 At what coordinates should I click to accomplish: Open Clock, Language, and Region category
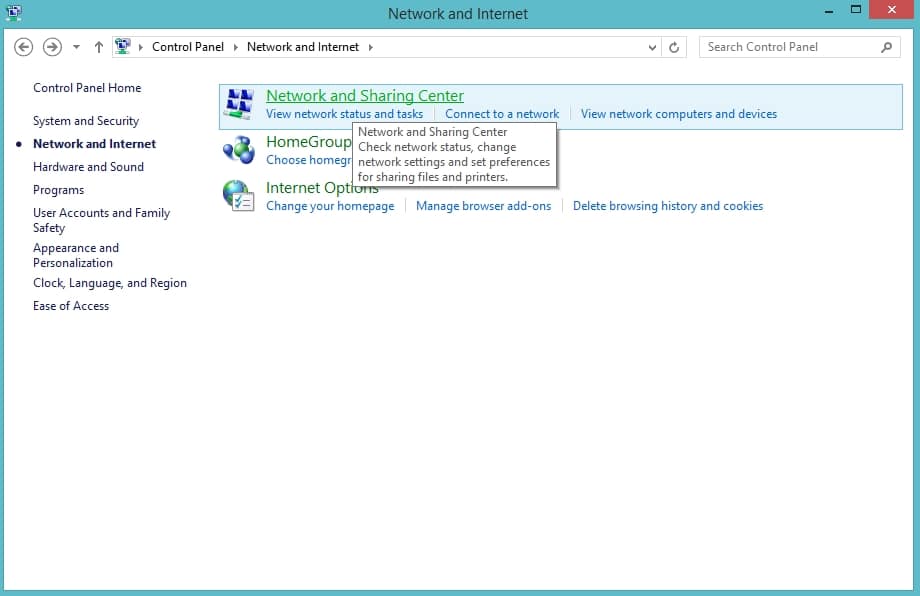pyautogui.click(x=110, y=283)
